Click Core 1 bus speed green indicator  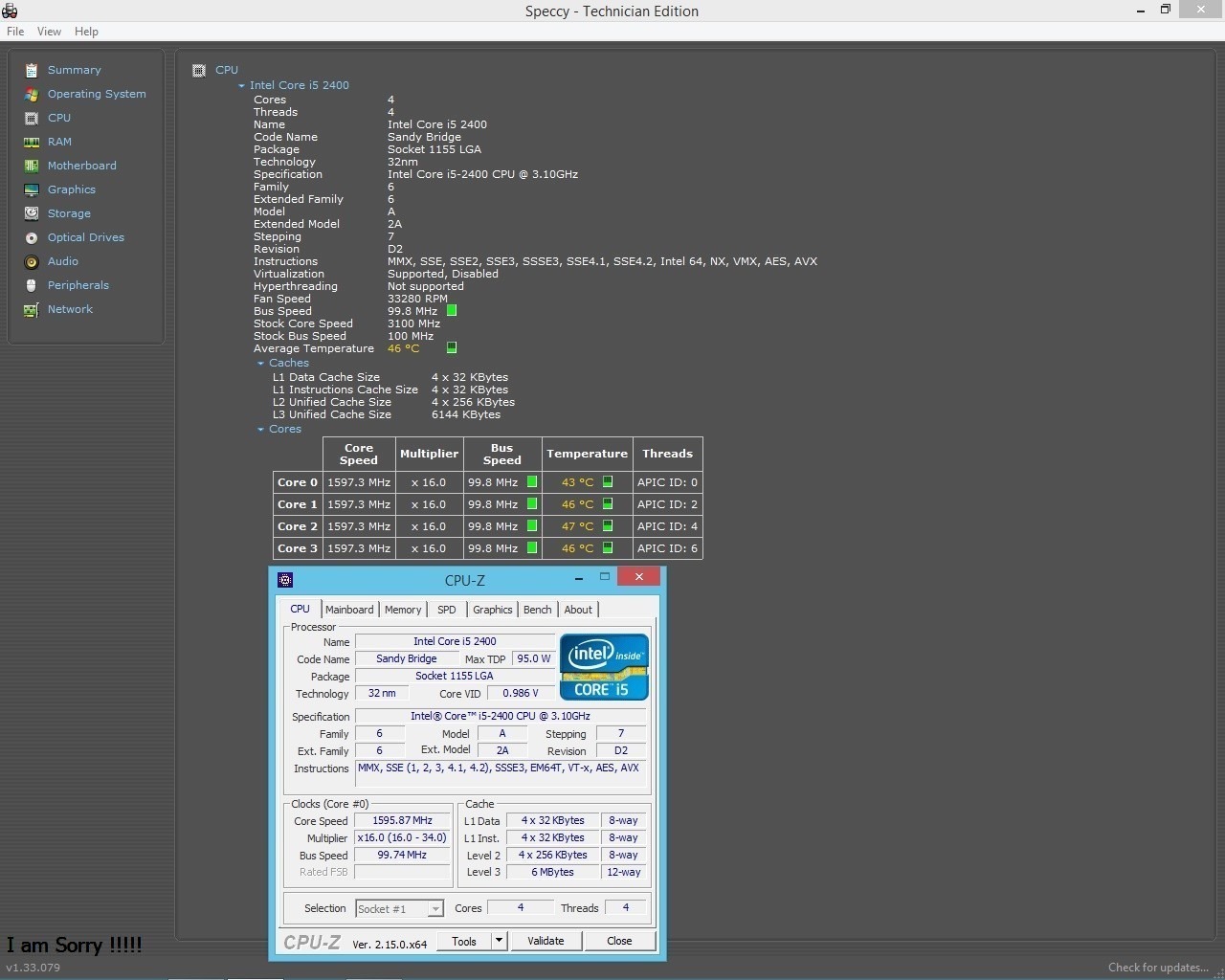(532, 503)
